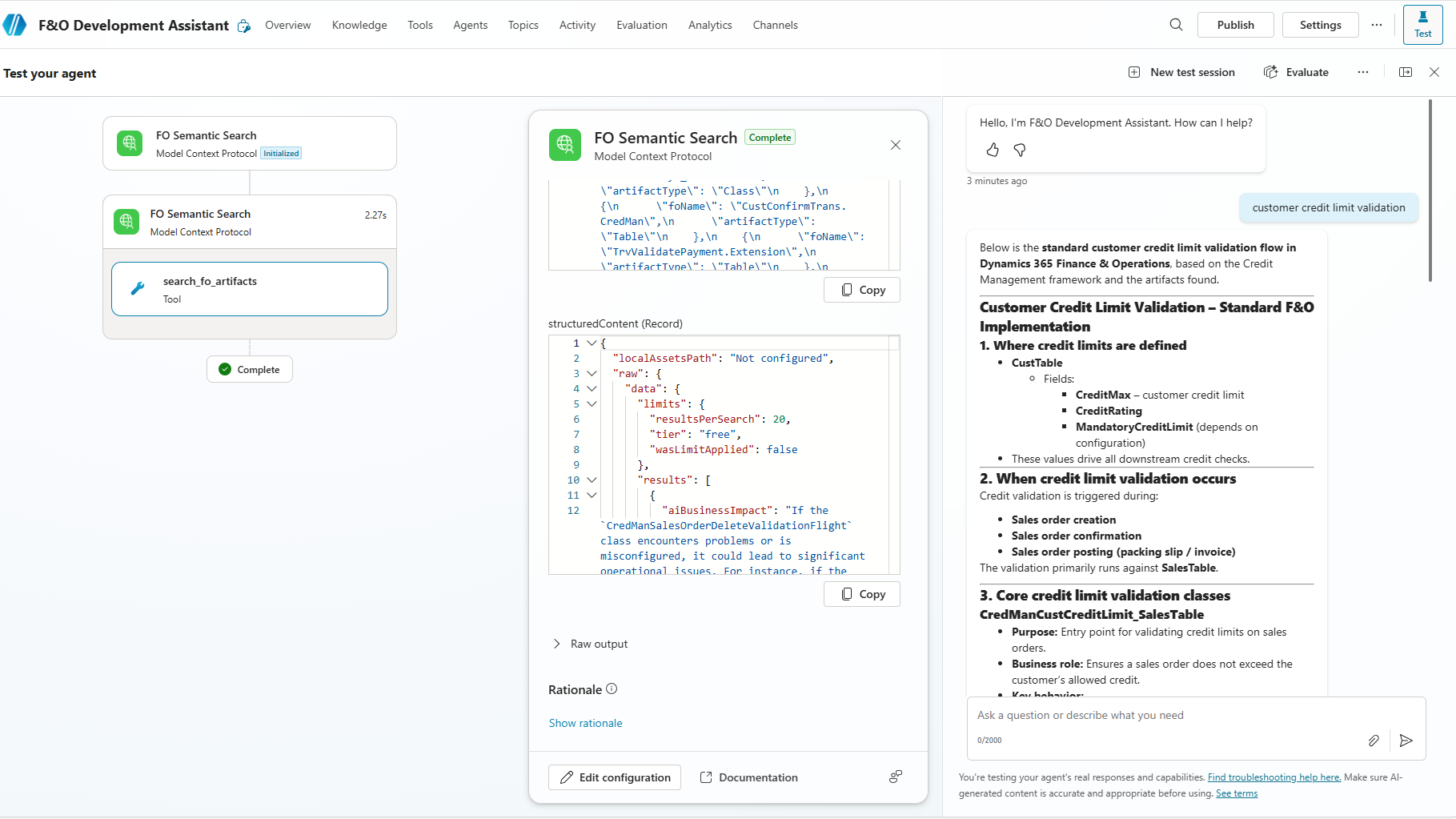
Task: Click the activity map layout icon
Action: tap(1406, 72)
